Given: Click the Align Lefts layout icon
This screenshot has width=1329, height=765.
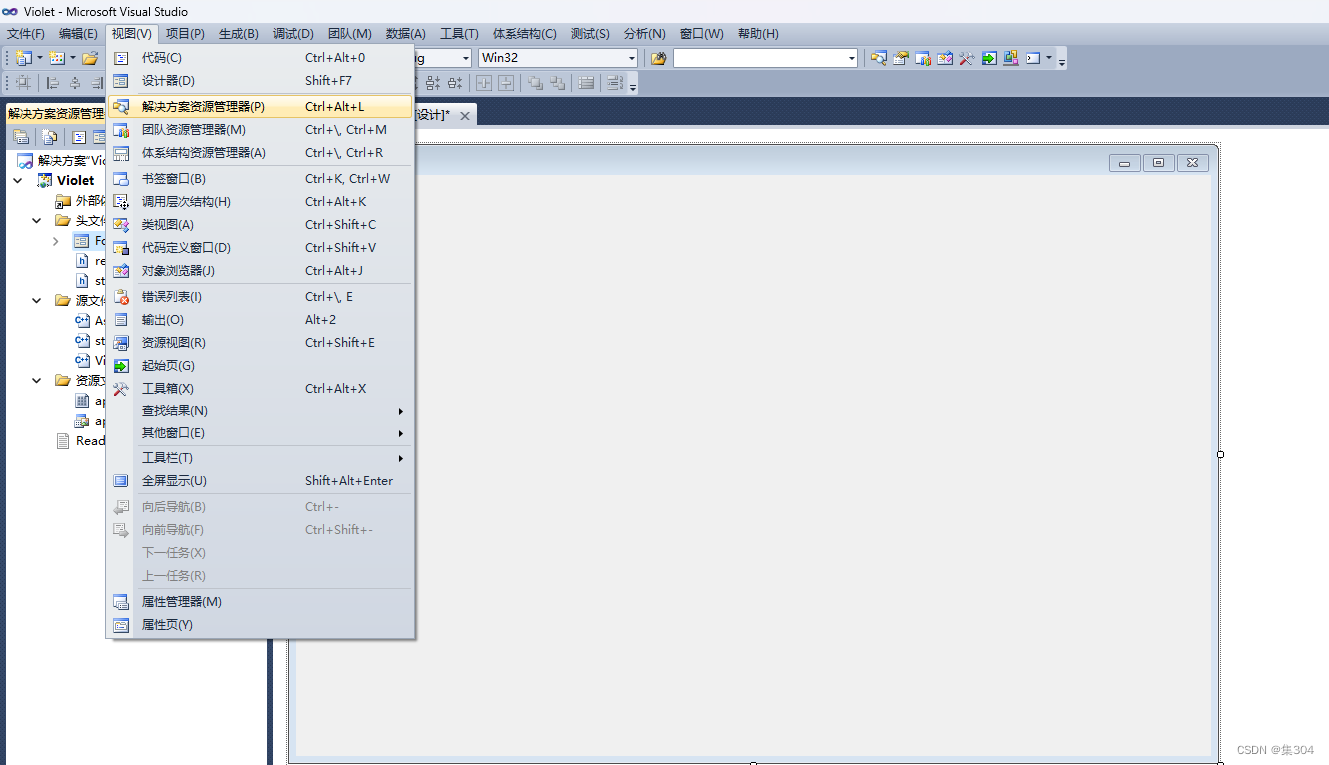Looking at the screenshot, I should pos(53,83).
